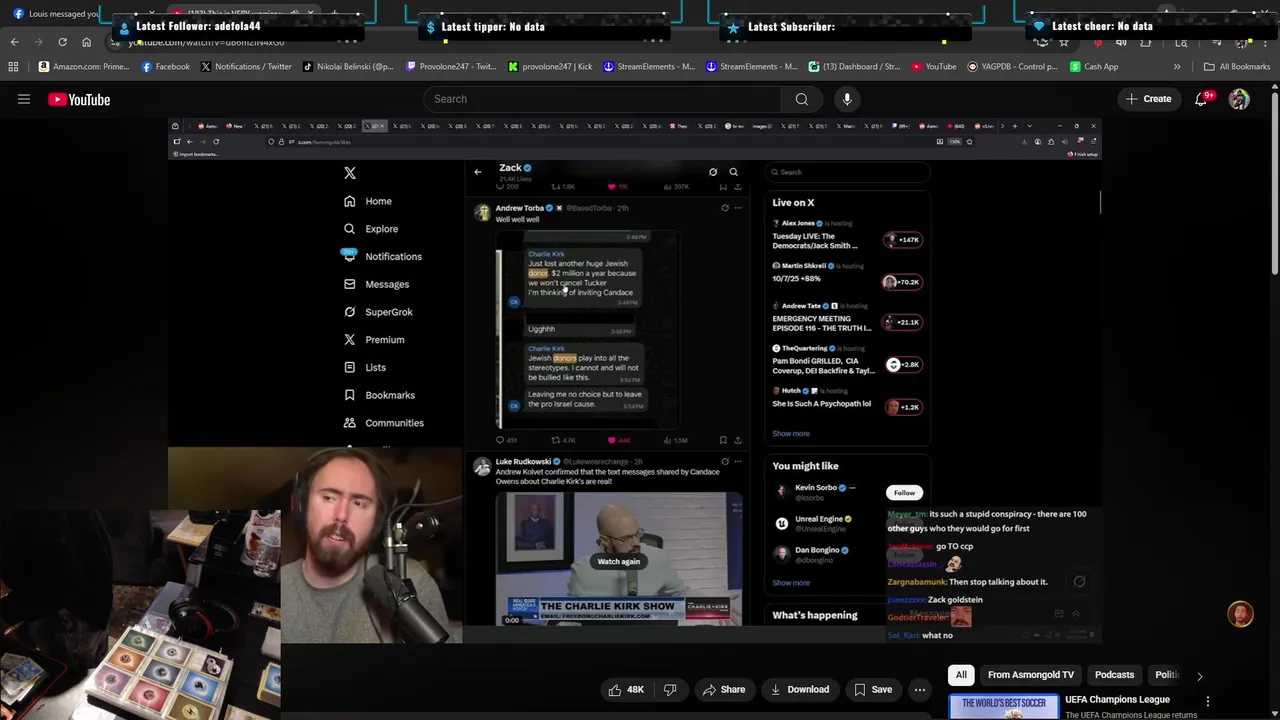This screenshot has height=720, width=1280.
Task: Save the video to a playlist
Action: [872, 689]
